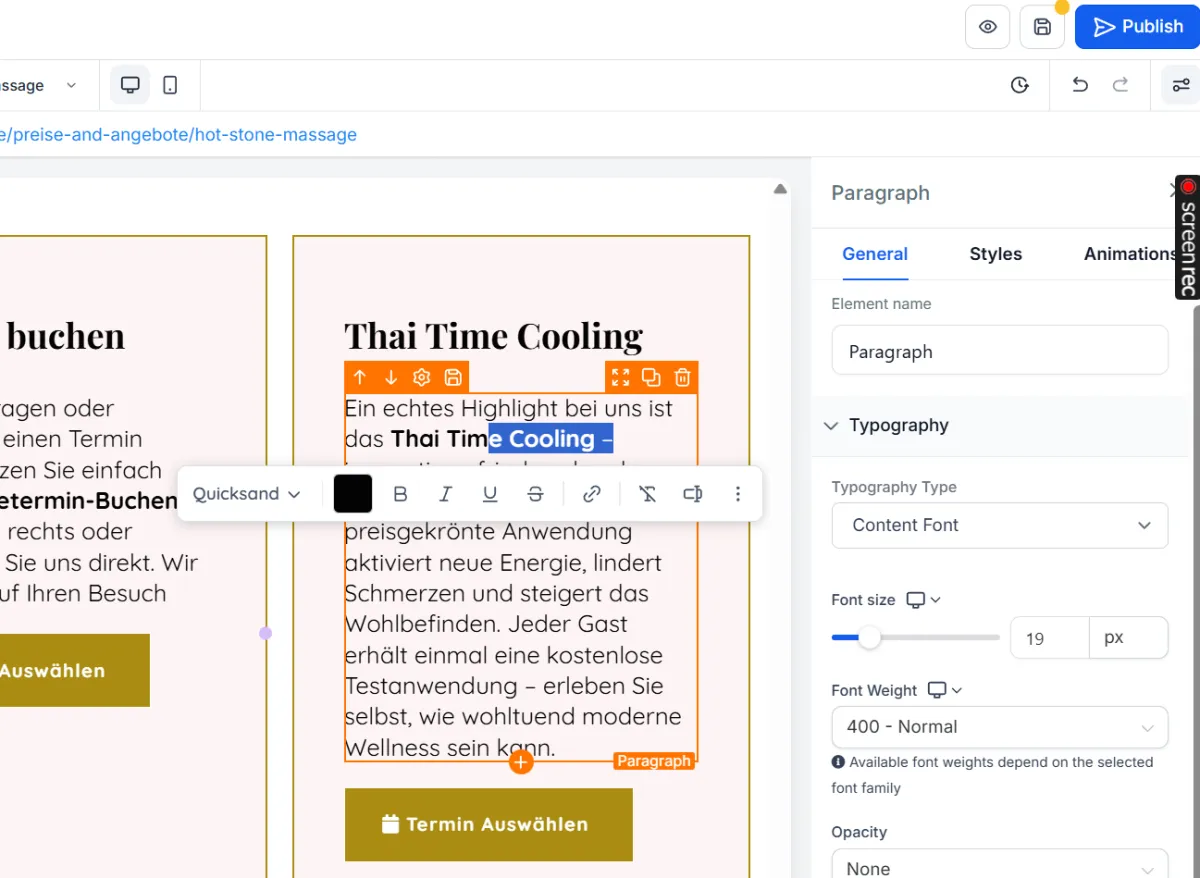The height and width of the screenshot is (878, 1200).
Task: Move the Paragraph element up
Action: point(360,377)
